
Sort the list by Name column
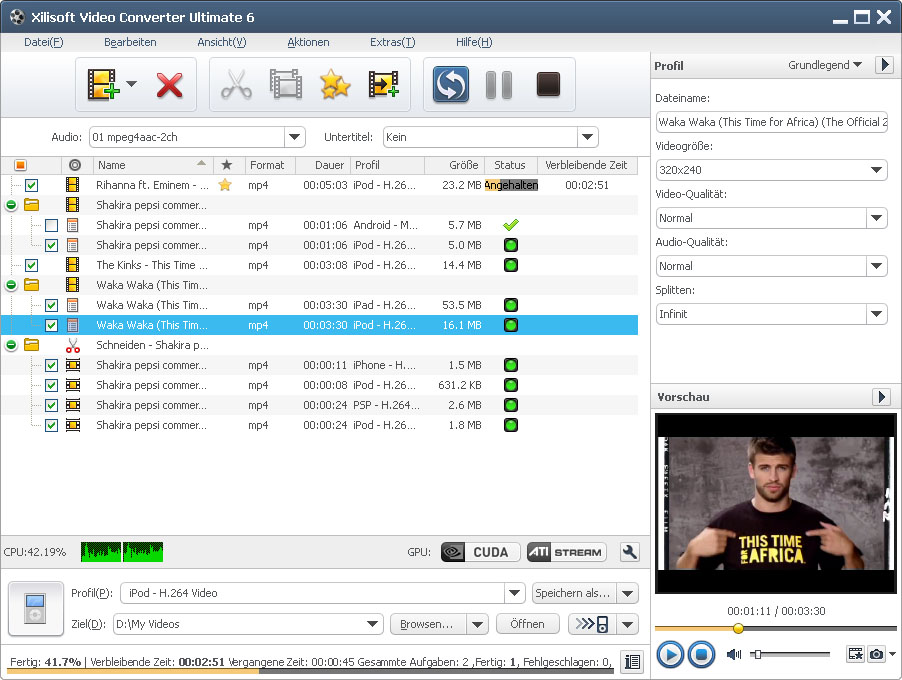coord(152,165)
